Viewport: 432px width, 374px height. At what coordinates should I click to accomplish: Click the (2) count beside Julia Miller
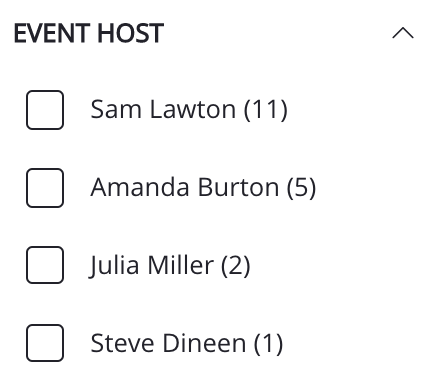(x=236, y=265)
